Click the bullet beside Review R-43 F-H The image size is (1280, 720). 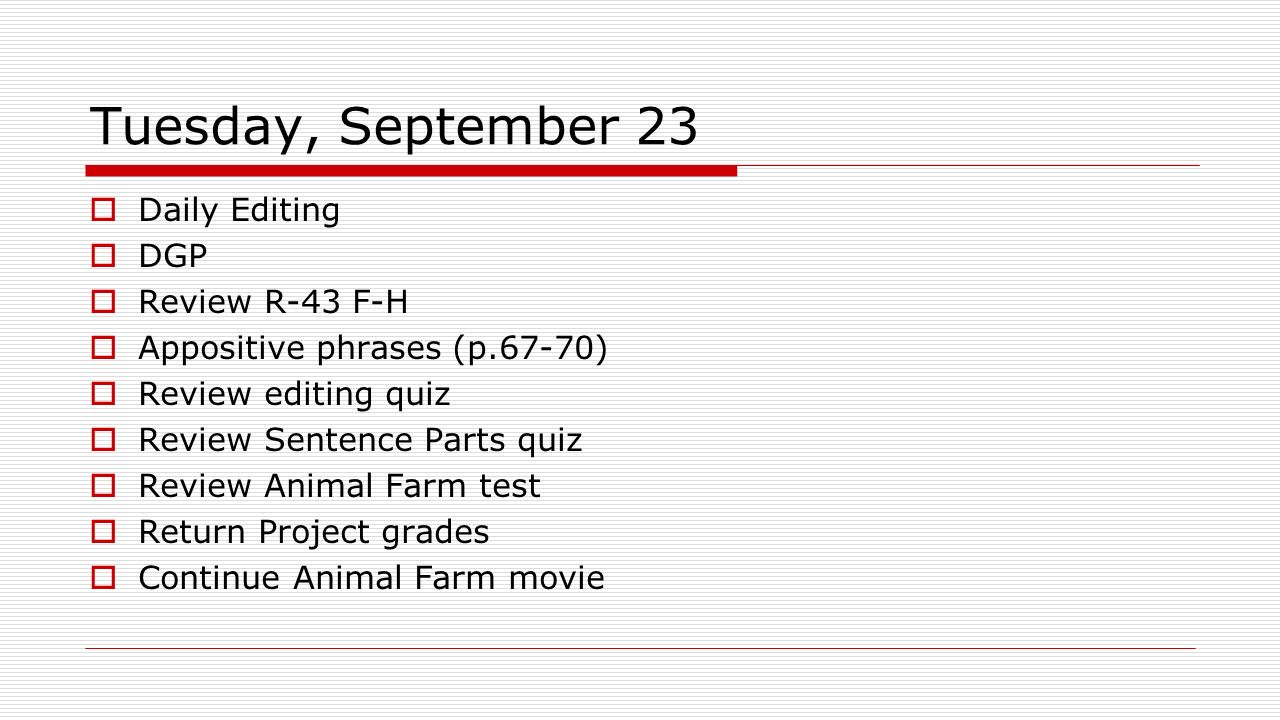(102, 302)
